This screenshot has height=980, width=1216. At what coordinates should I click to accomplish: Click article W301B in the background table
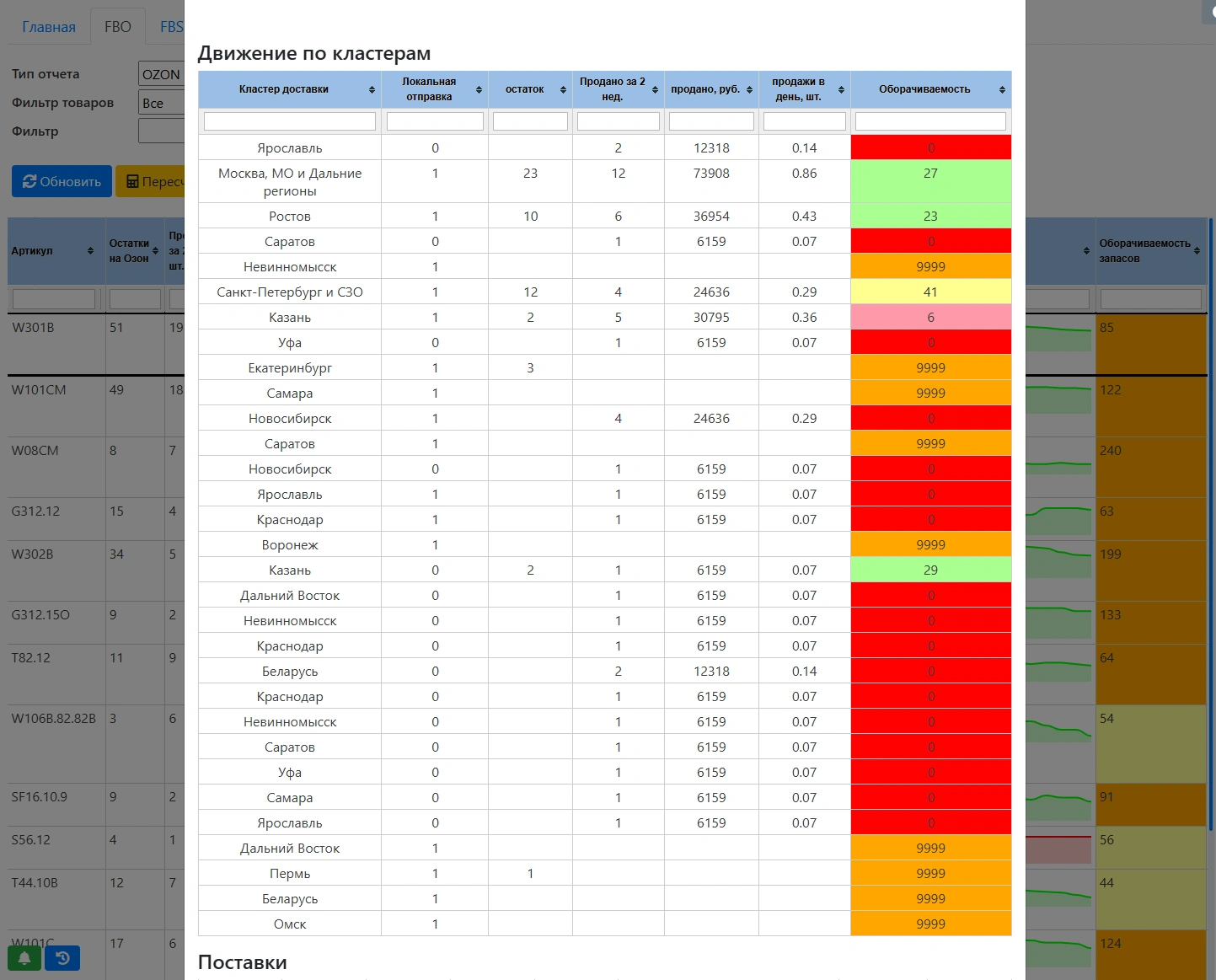[x=33, y=328]
